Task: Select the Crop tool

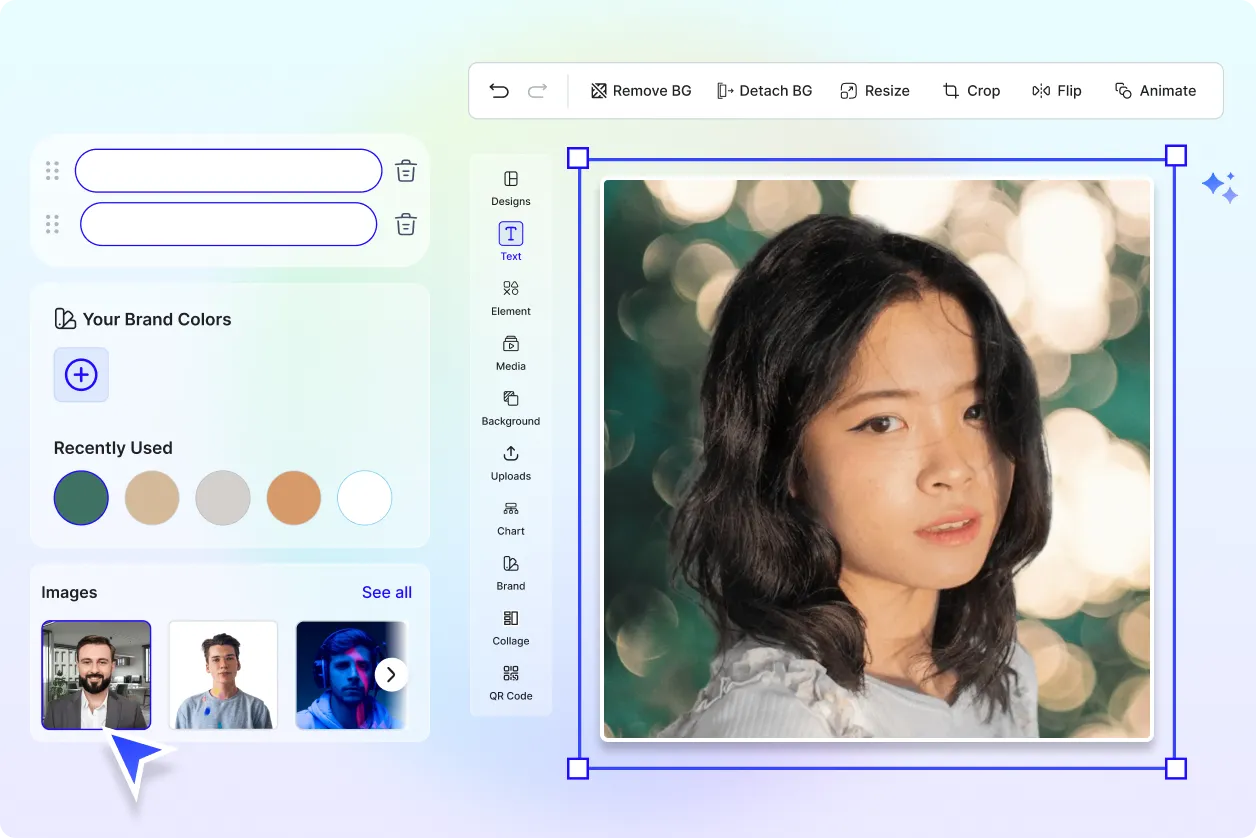Action: point(971,90)
